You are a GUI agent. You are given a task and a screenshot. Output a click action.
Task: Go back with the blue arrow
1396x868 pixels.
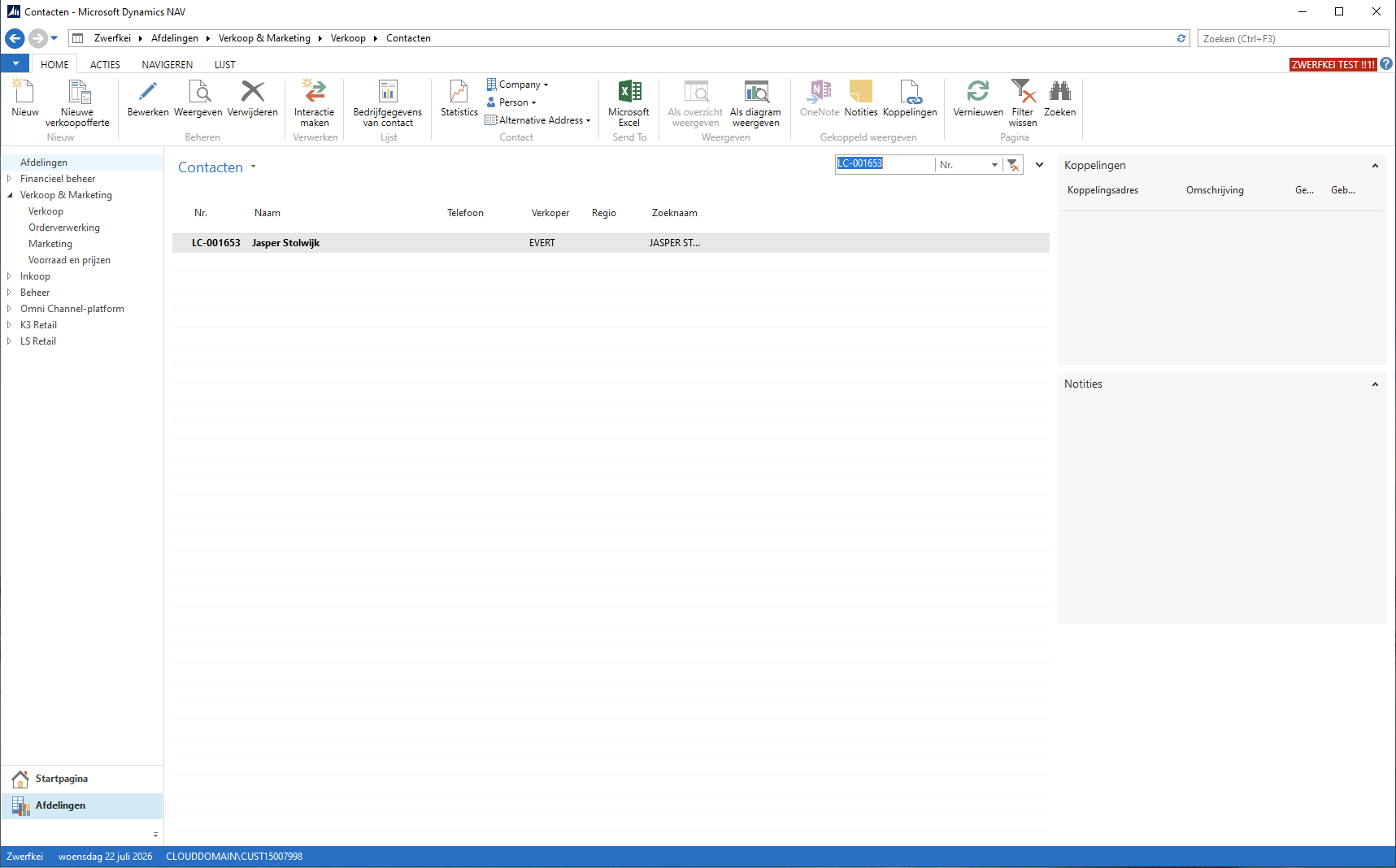click(15, 38)
